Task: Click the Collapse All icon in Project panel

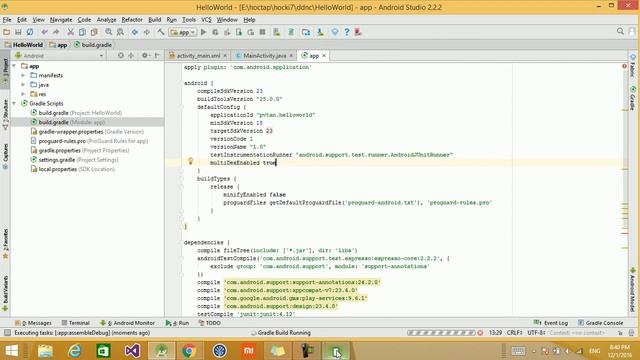Action: pyautogui.click(x=131, y=56)
